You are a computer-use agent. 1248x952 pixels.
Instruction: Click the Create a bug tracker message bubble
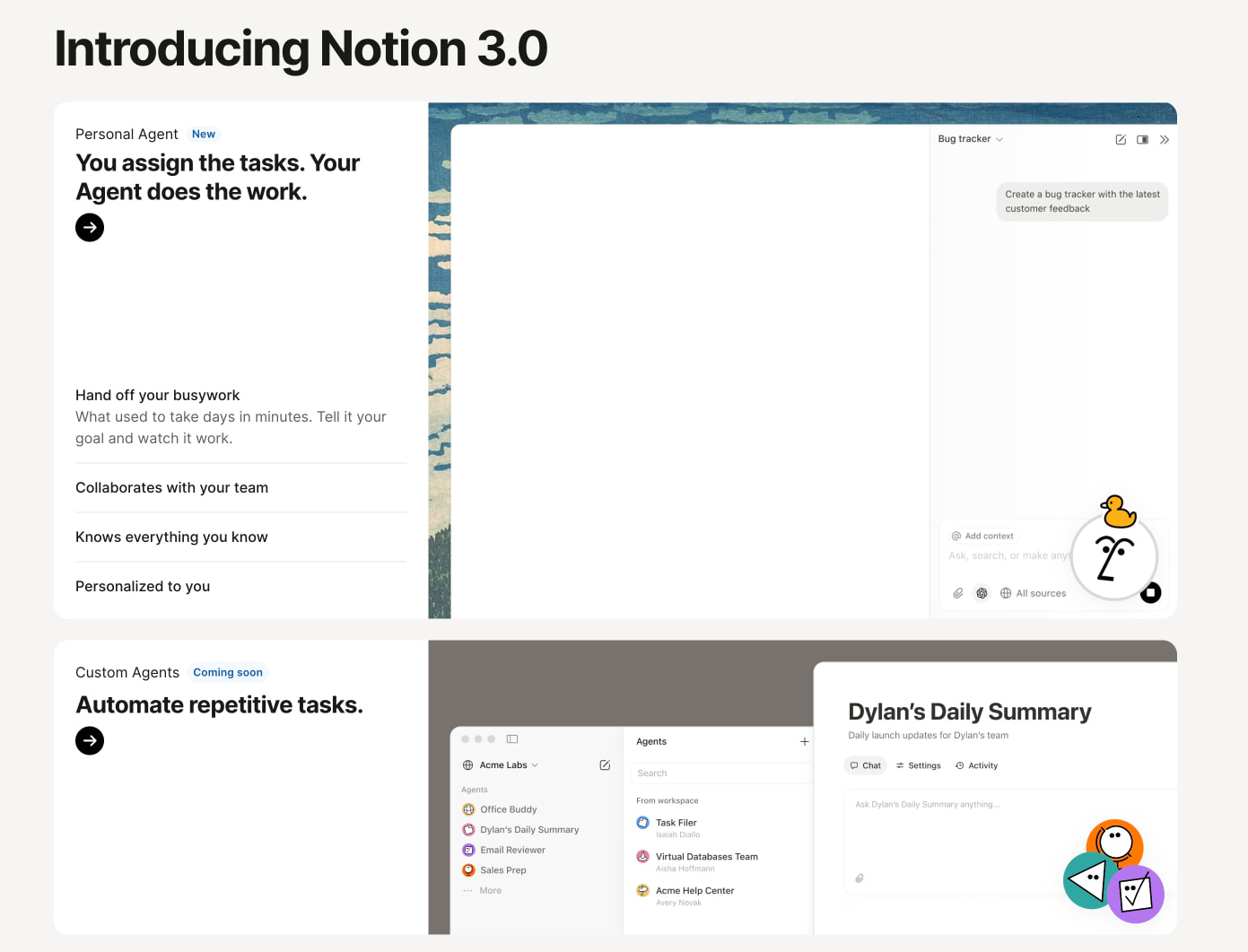click(1082, 201)
